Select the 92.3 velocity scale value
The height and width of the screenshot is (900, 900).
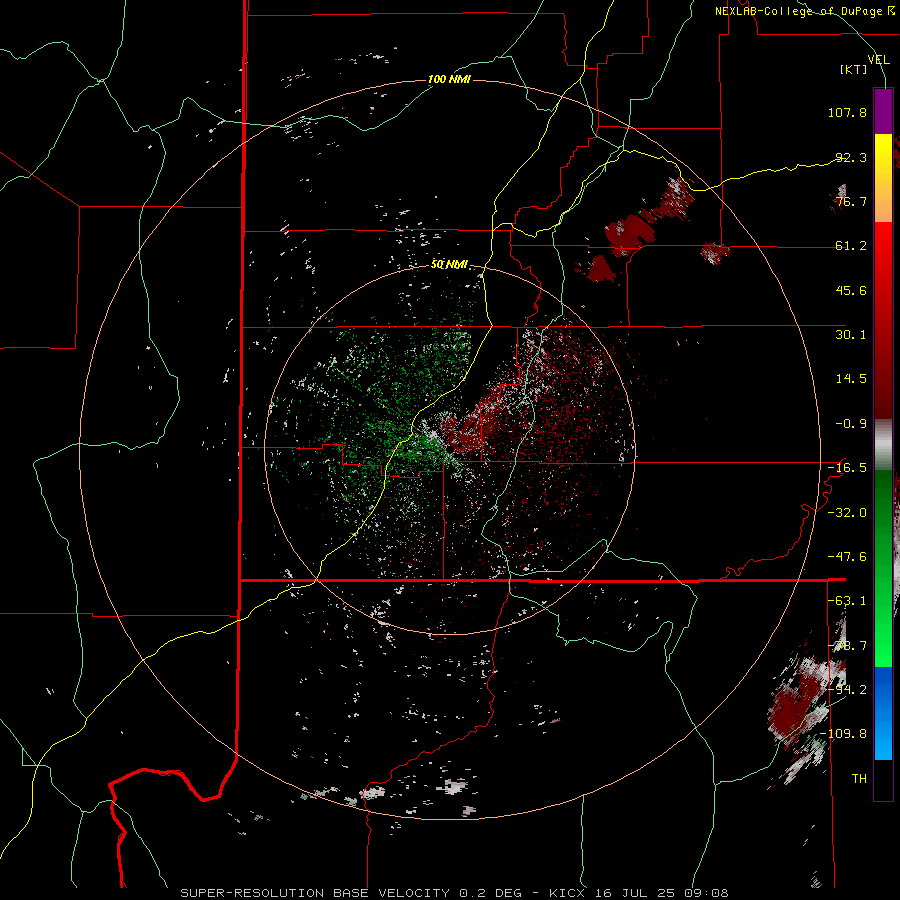click(851, 157)
